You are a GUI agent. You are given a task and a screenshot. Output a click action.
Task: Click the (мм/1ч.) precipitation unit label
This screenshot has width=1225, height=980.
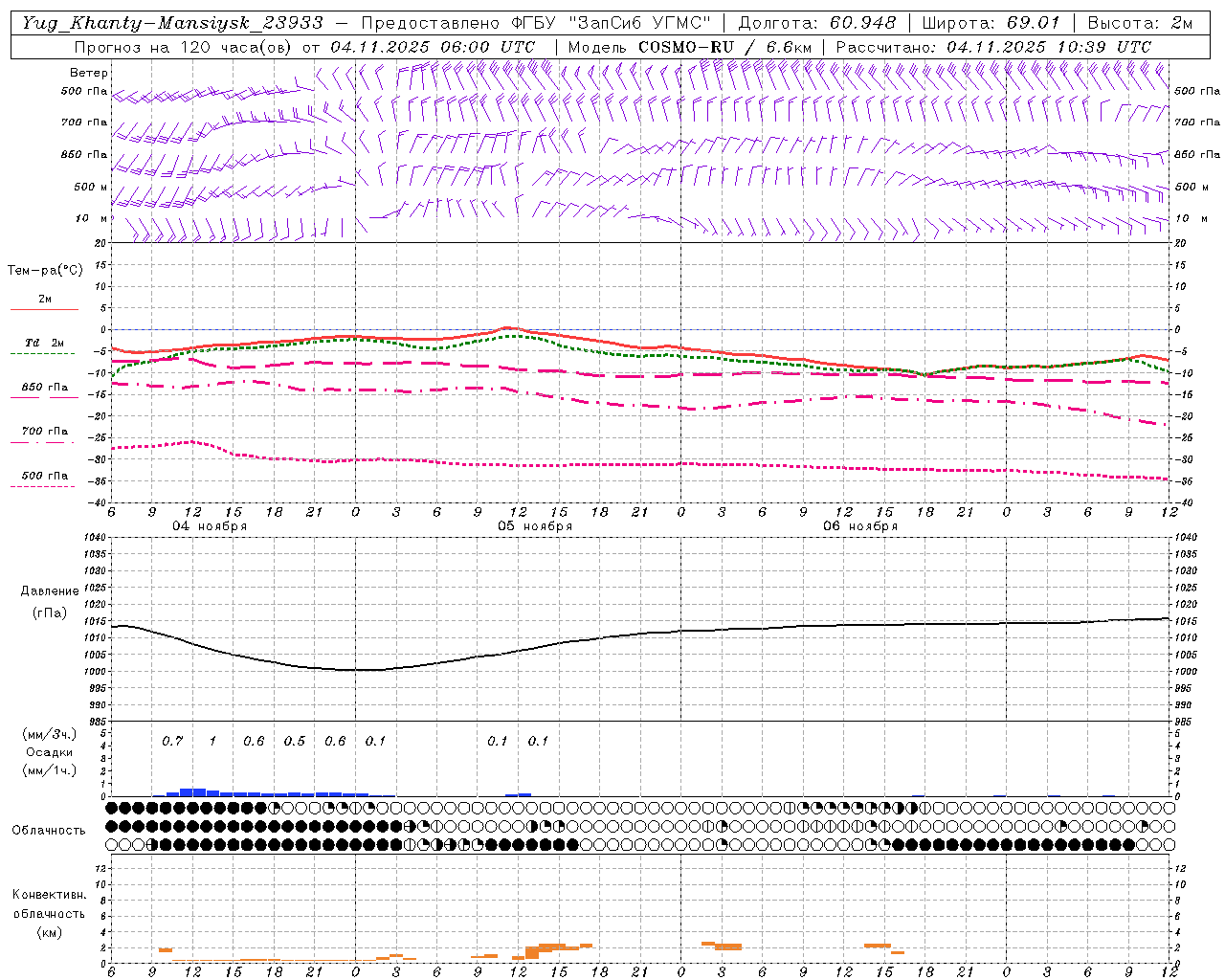(x=49, y=770)
